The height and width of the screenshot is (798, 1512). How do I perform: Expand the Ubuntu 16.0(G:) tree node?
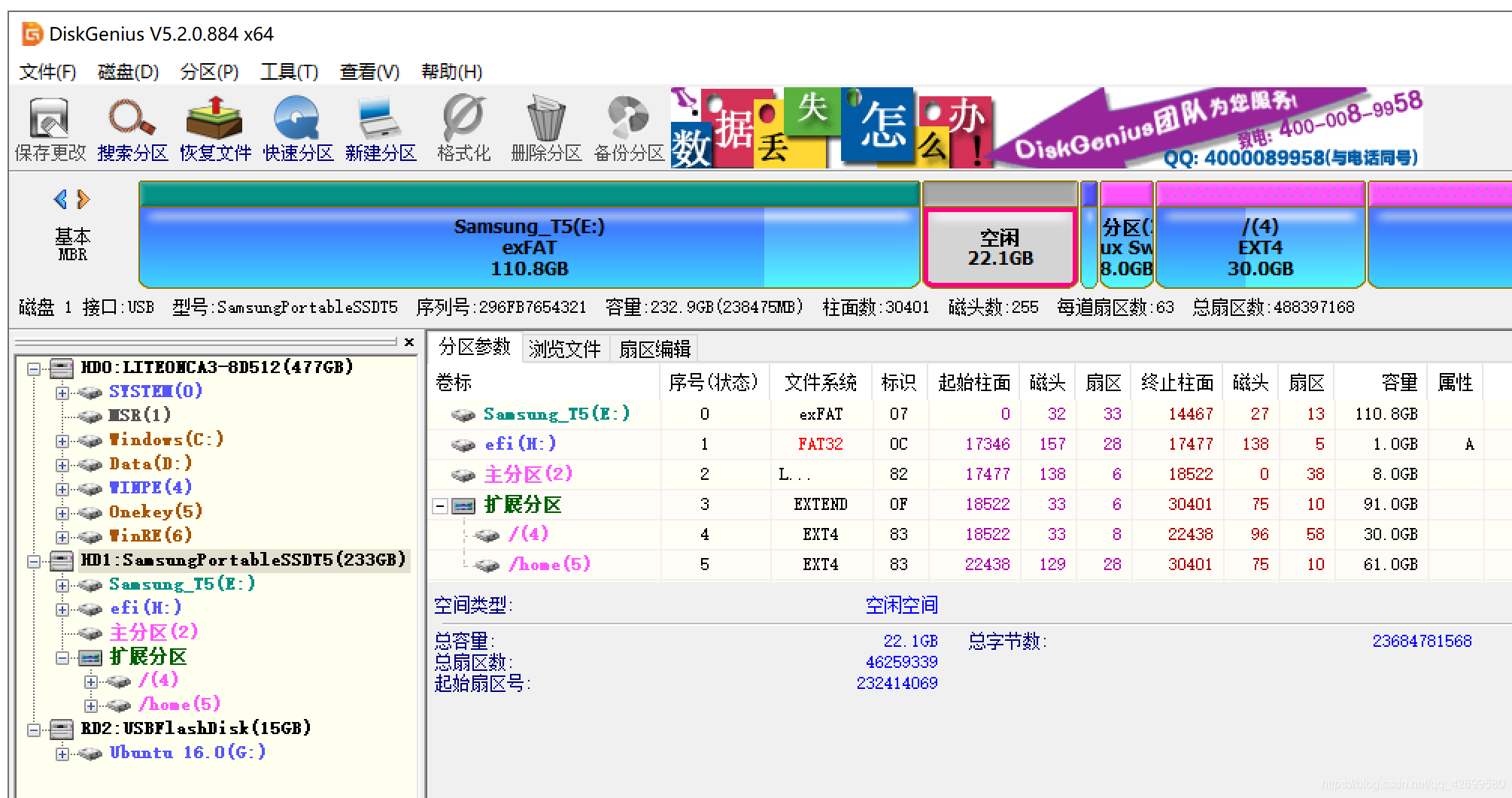tap(62, 754)
